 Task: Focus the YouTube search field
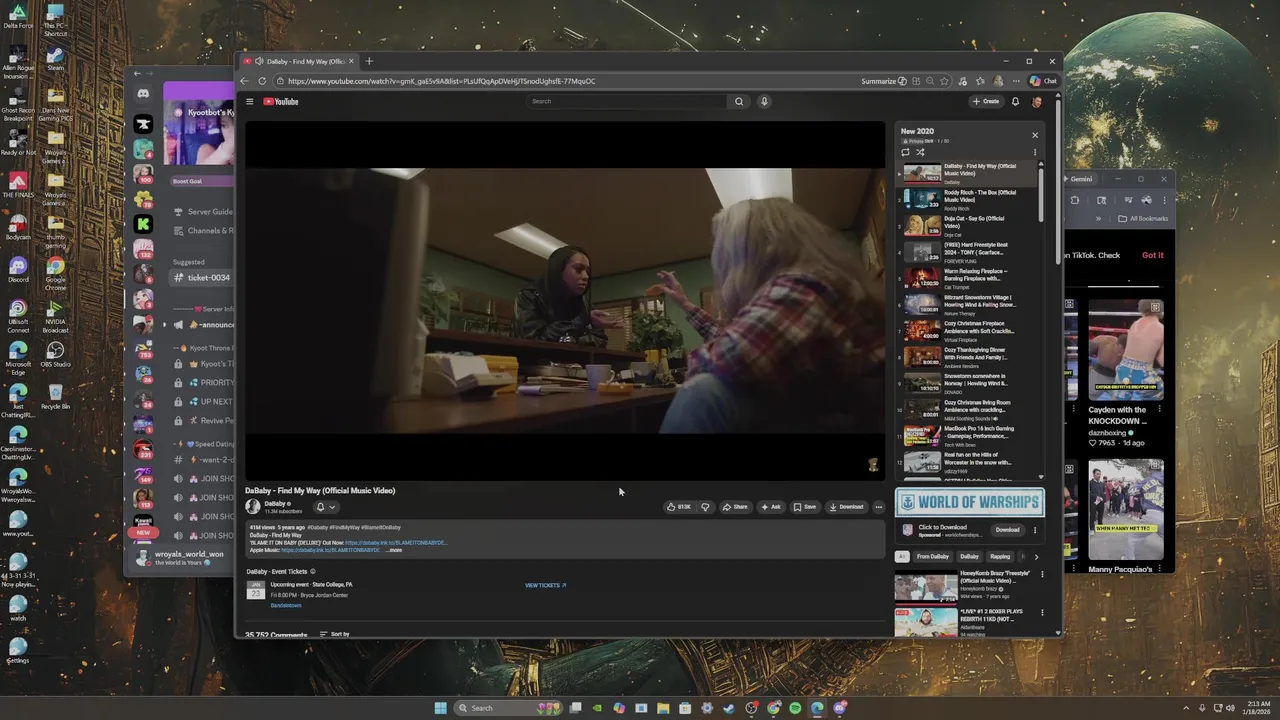point(627,101)
